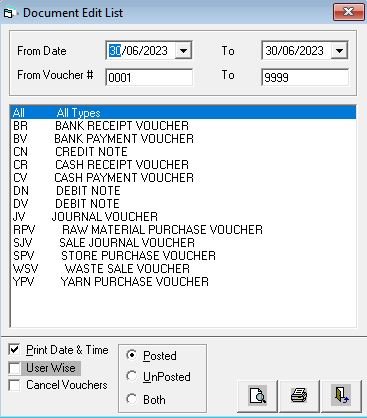
Task: Click the From Voucher # field with 0001
Action: [x=149, y=77]
